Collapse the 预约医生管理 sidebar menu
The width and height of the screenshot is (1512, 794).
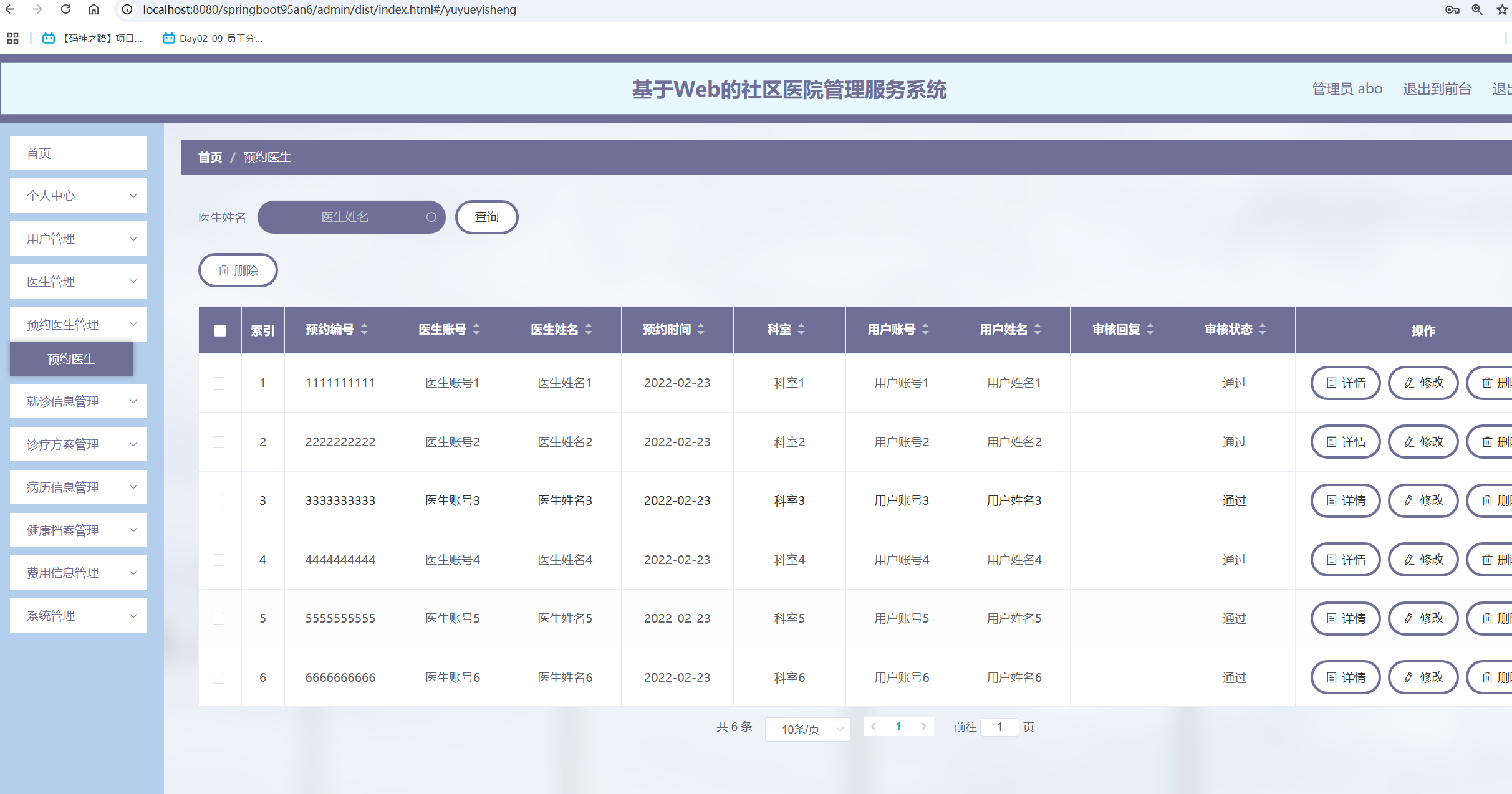coord(79,324)
